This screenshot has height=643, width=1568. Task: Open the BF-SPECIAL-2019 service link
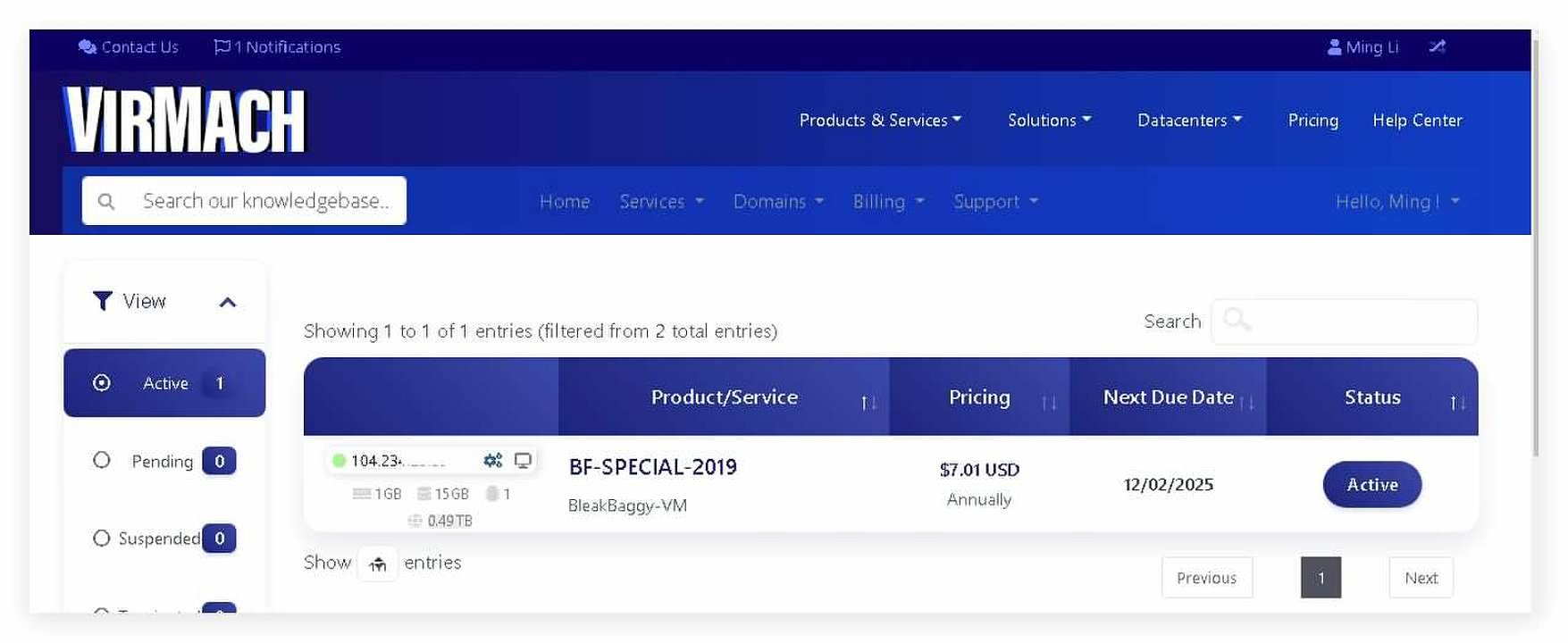(x=653, y=467)
